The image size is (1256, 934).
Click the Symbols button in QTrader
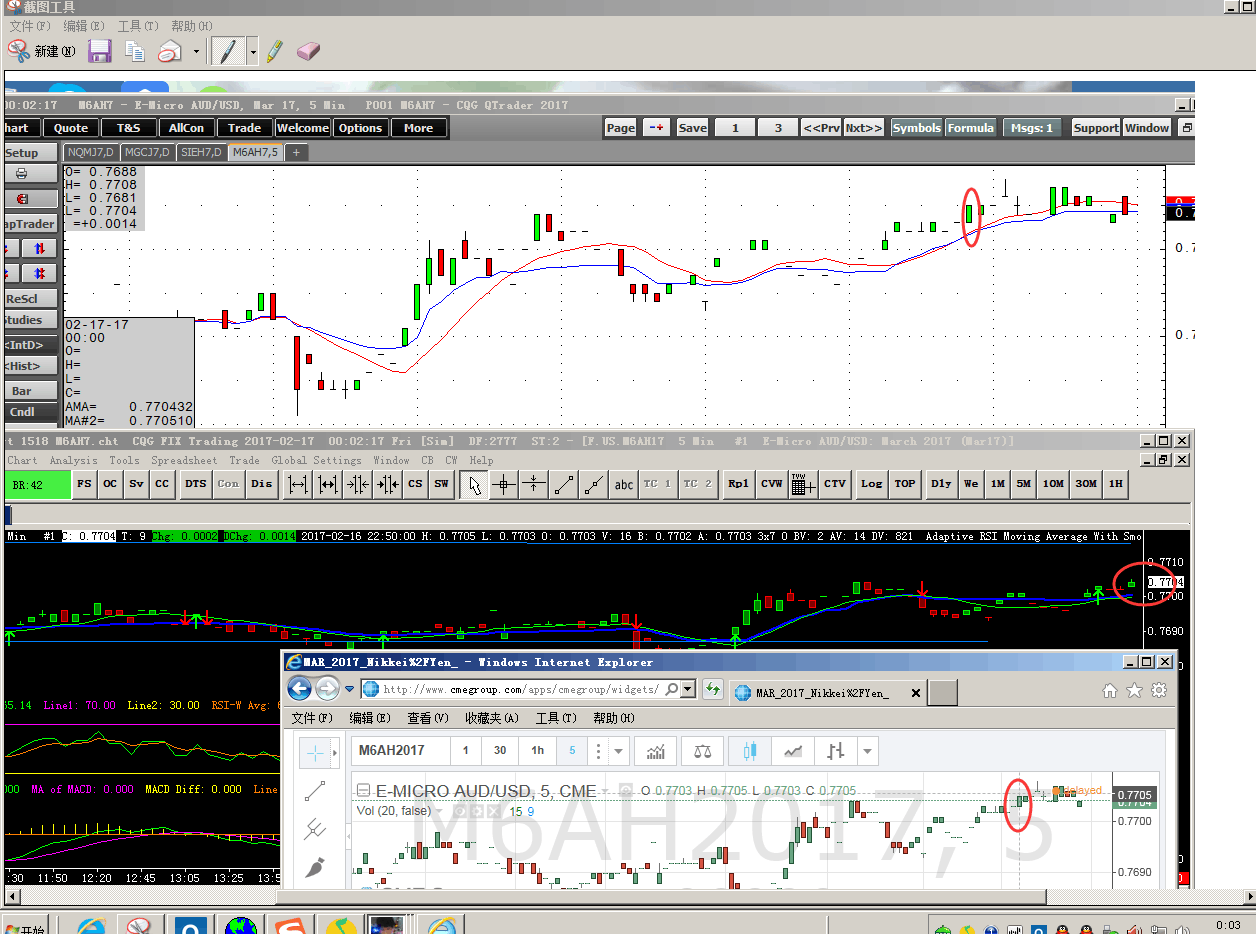pyautogui.click(x=917, y=128)
